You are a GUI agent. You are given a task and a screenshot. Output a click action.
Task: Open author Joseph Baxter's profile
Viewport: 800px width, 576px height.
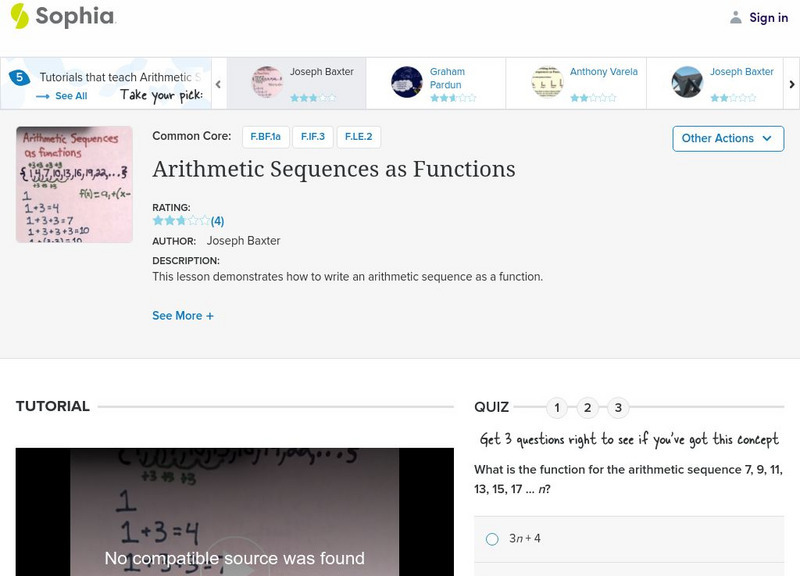243,241
